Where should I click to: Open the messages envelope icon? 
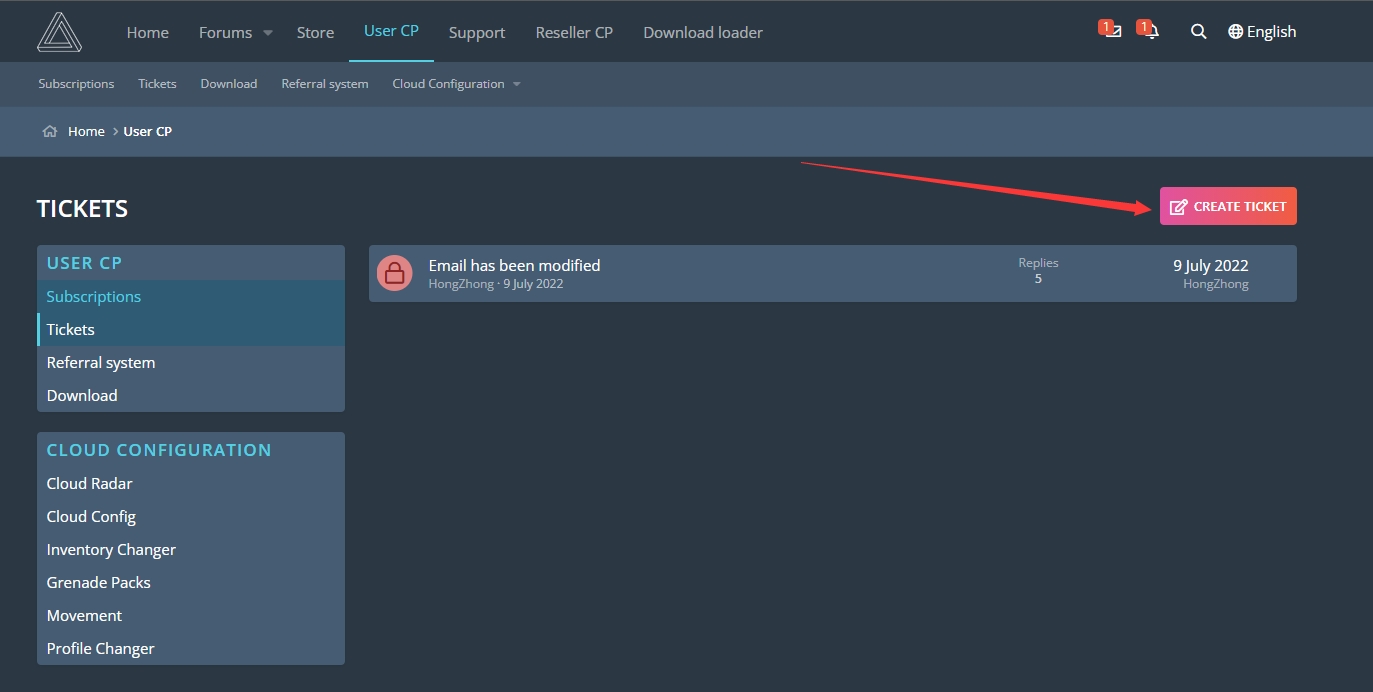1113,32
